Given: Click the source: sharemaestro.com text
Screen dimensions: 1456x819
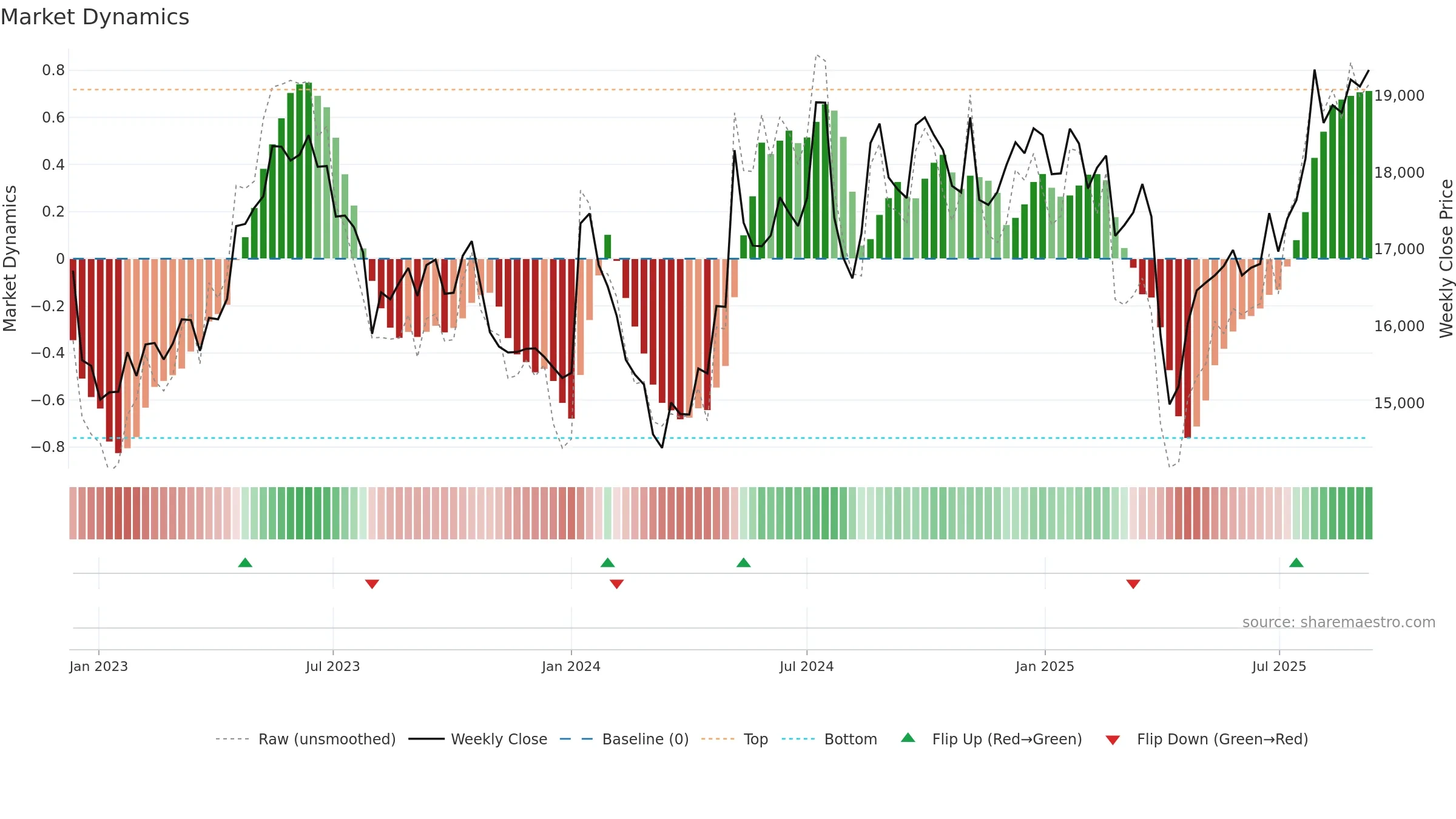Looking at the screenshot, I should (x=1339, y=622).
